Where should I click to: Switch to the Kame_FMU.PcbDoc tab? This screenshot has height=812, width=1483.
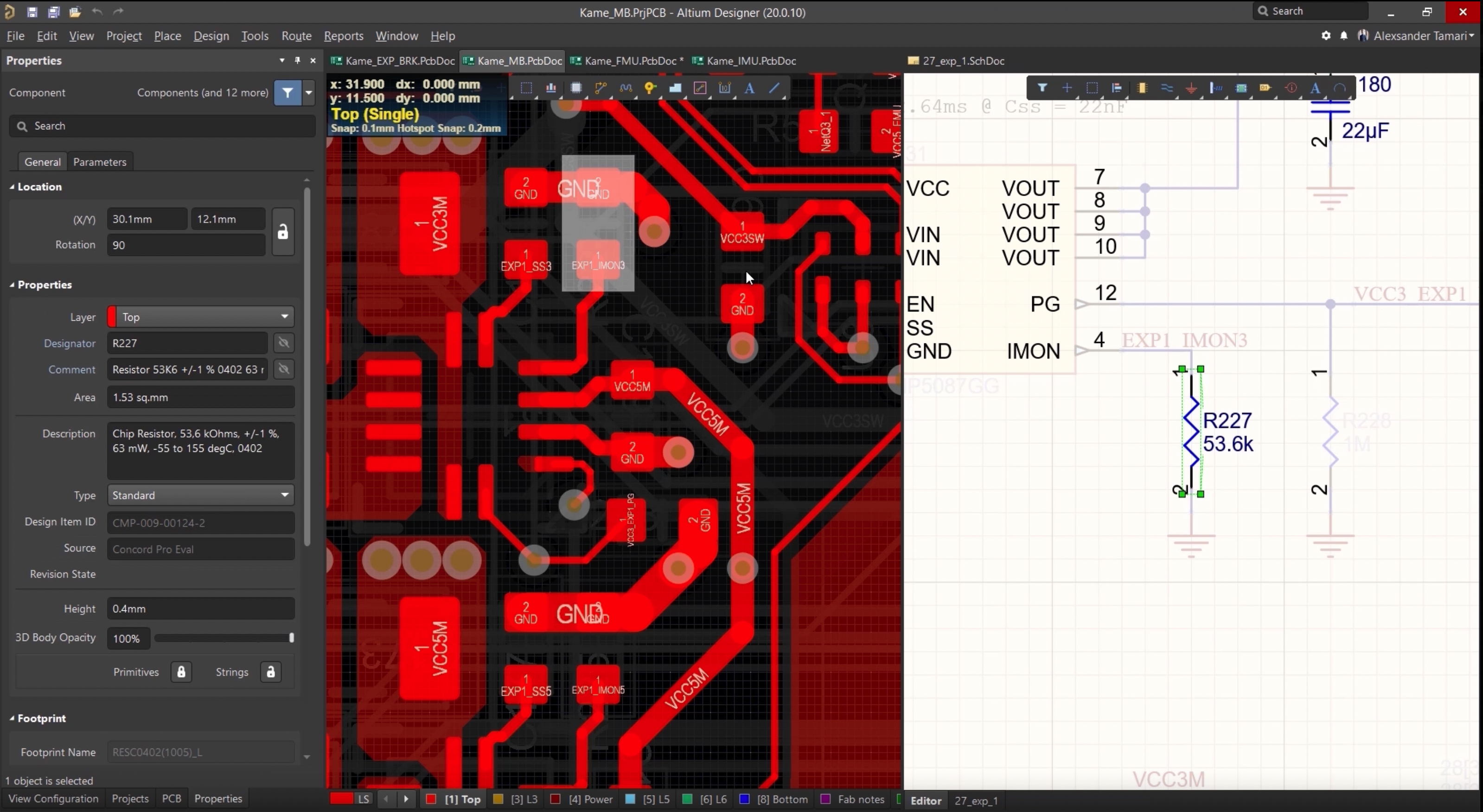click(627, 60)
